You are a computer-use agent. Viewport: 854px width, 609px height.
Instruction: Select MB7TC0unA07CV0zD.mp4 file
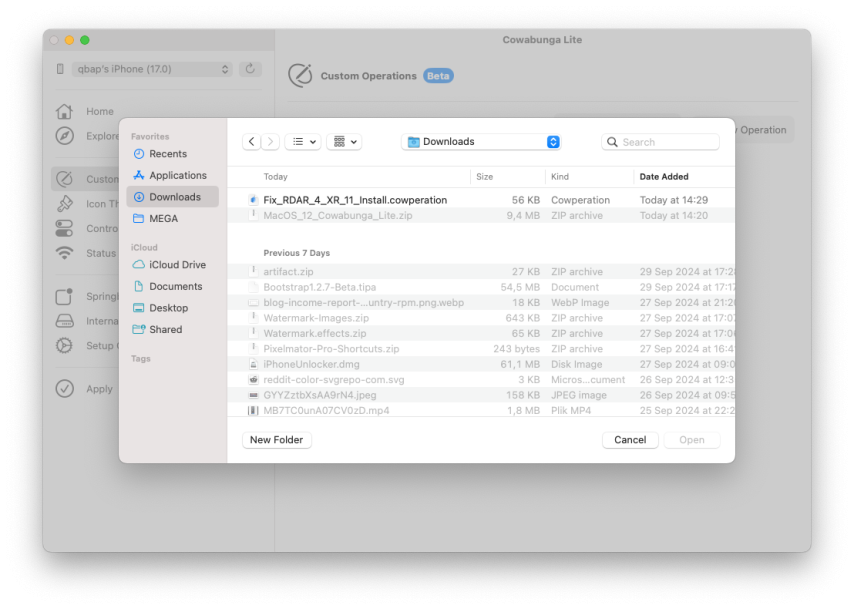pos(481,410)
